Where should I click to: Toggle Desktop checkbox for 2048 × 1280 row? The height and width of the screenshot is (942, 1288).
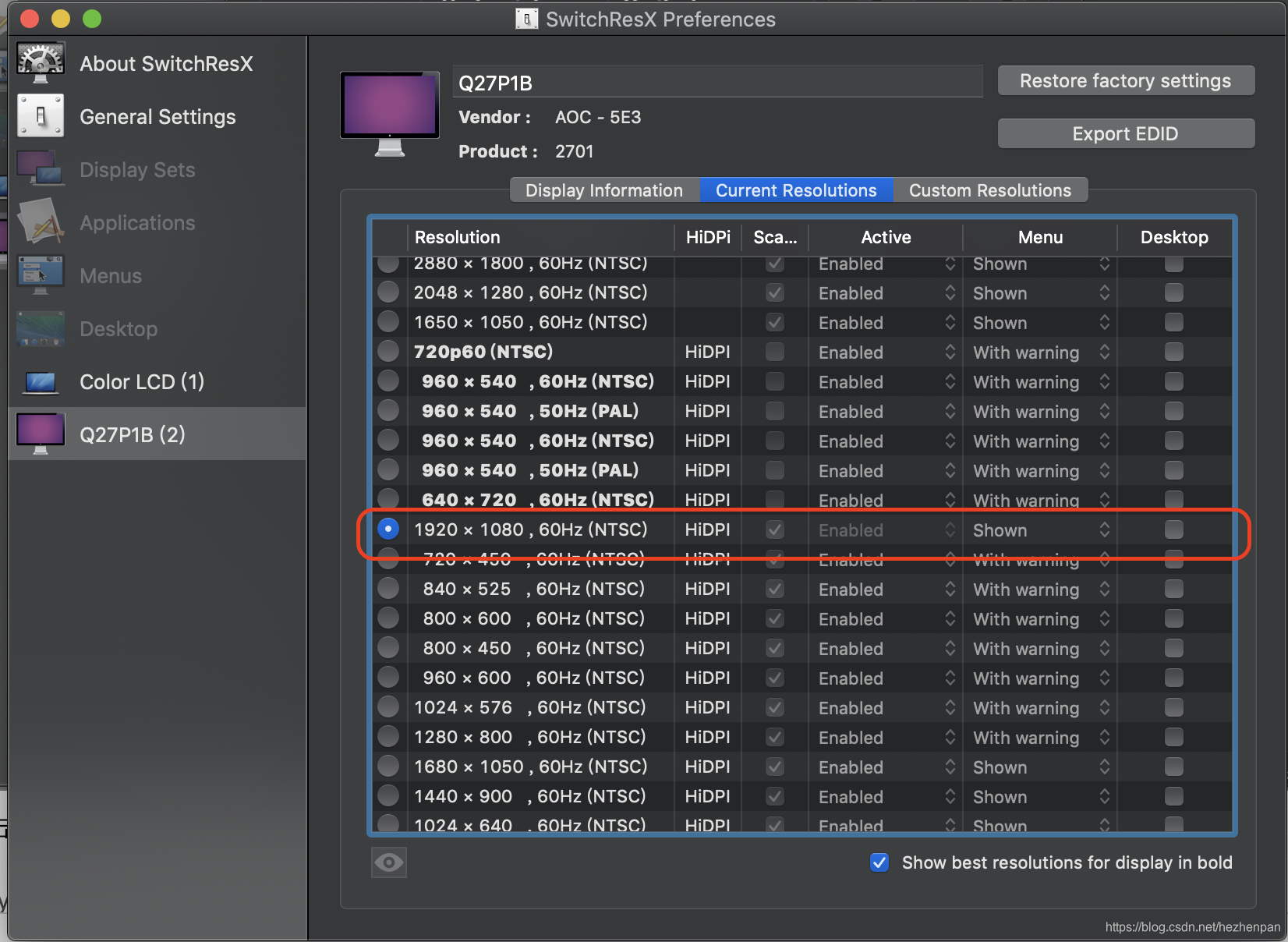(1173, 292)
